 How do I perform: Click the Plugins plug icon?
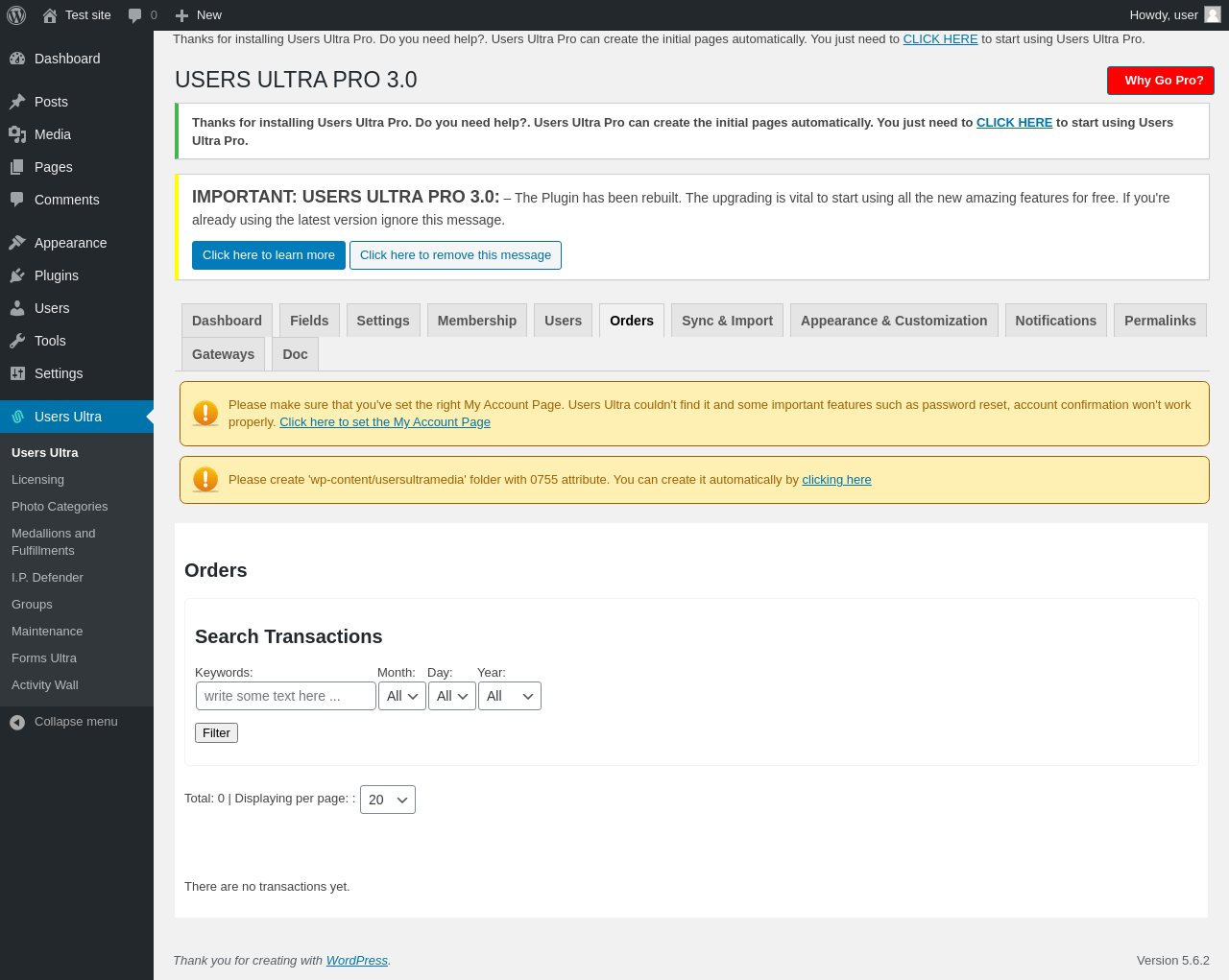coord(17,275)
